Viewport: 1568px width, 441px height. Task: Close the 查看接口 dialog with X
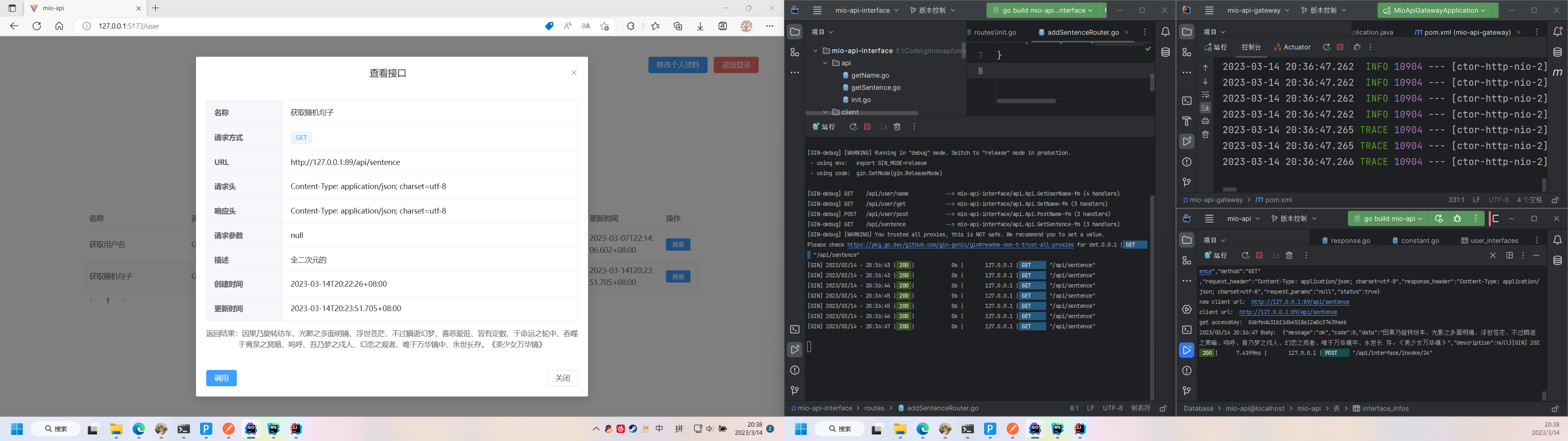(x=574, y=73)
